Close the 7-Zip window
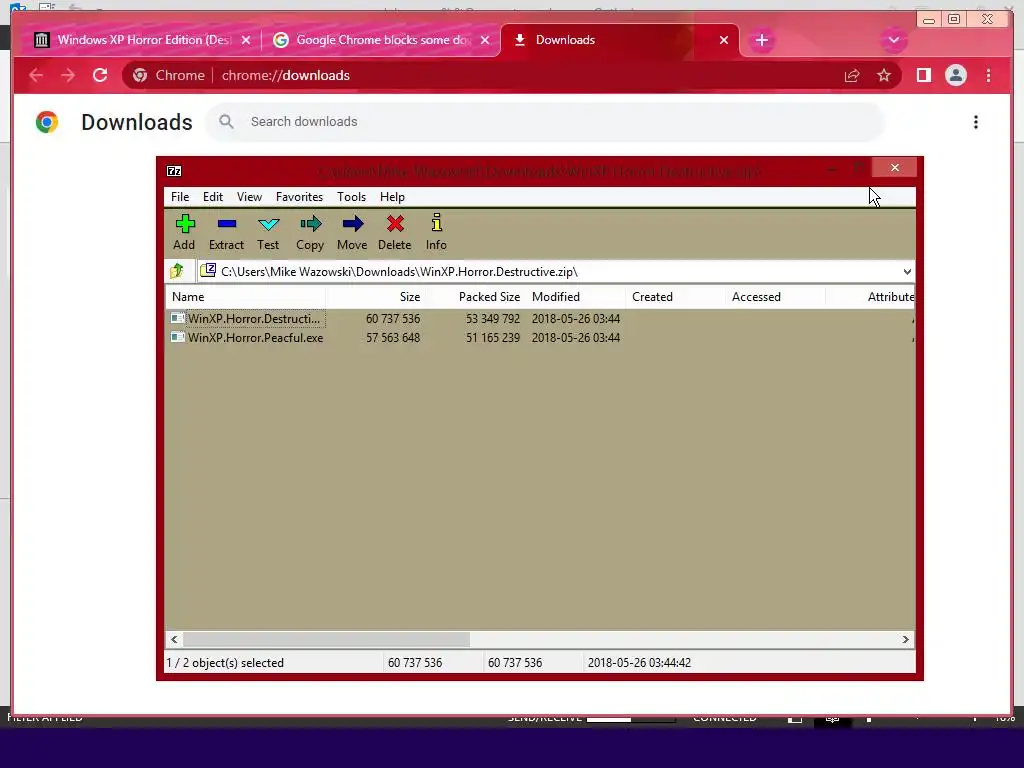The height and width of the screenshot is (768, 1024). (x=895, y=168)
